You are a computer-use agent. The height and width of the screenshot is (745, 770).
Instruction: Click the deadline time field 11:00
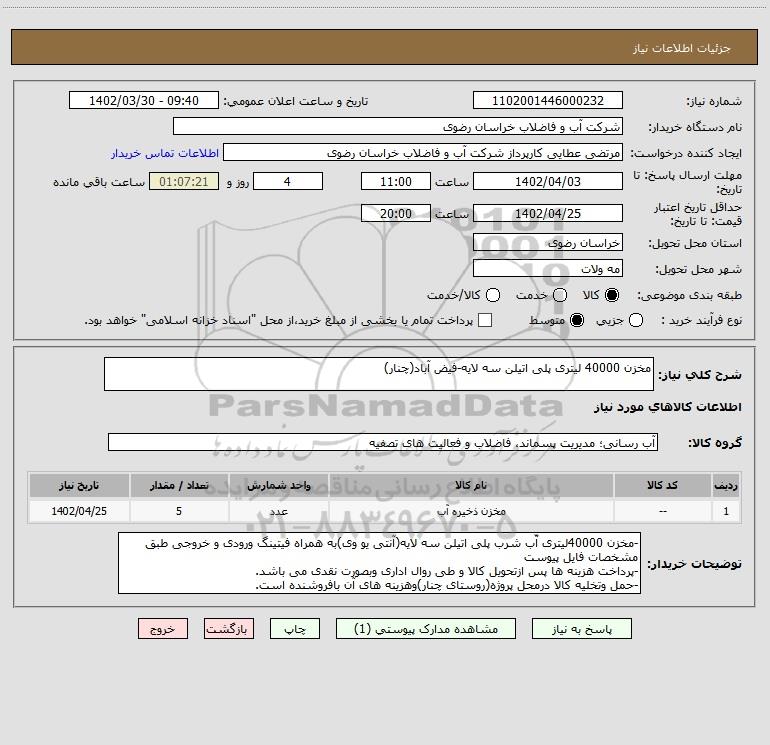click(x=396, y=181)
